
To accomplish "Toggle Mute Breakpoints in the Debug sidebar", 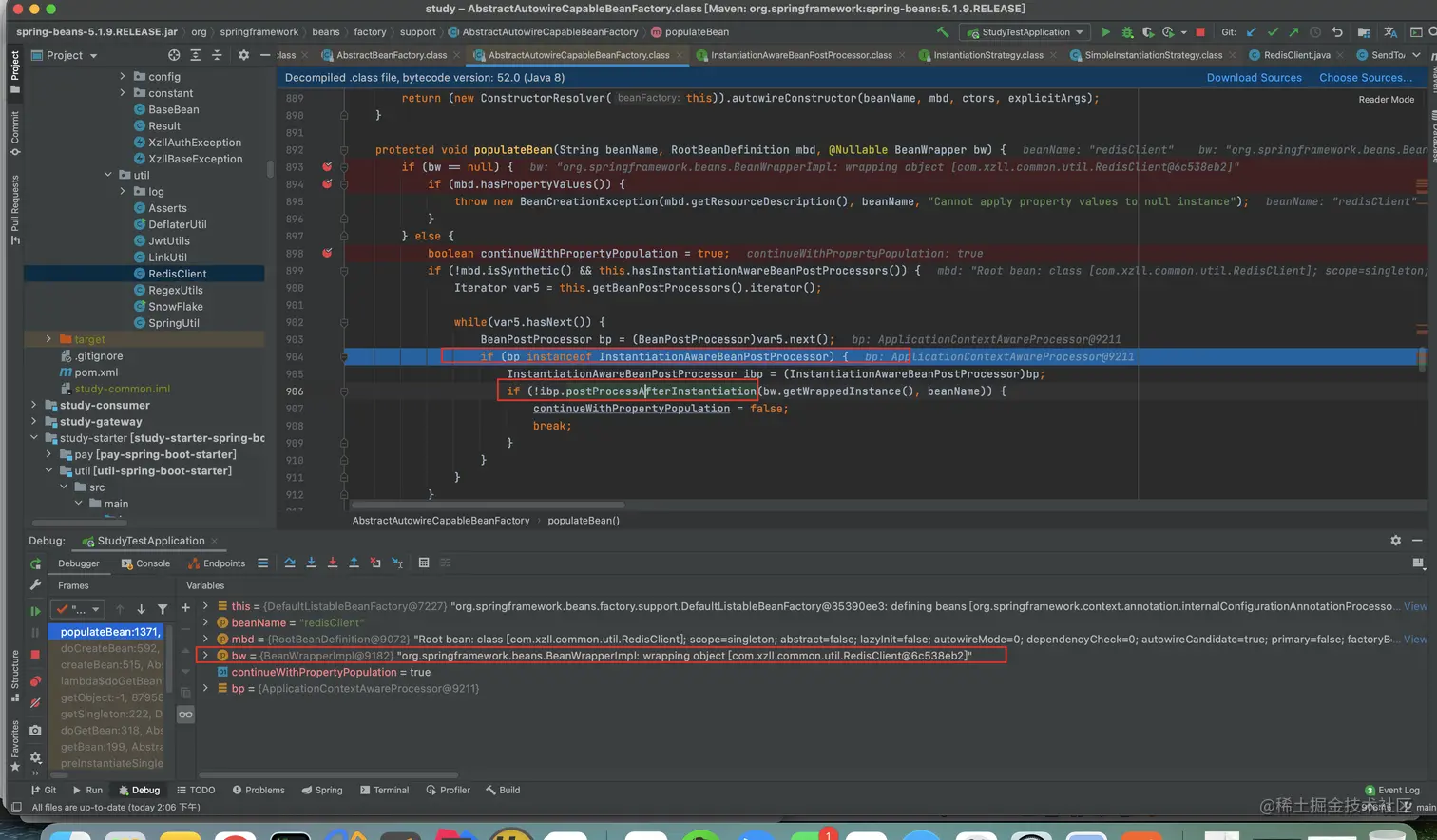I will point(35,703).
